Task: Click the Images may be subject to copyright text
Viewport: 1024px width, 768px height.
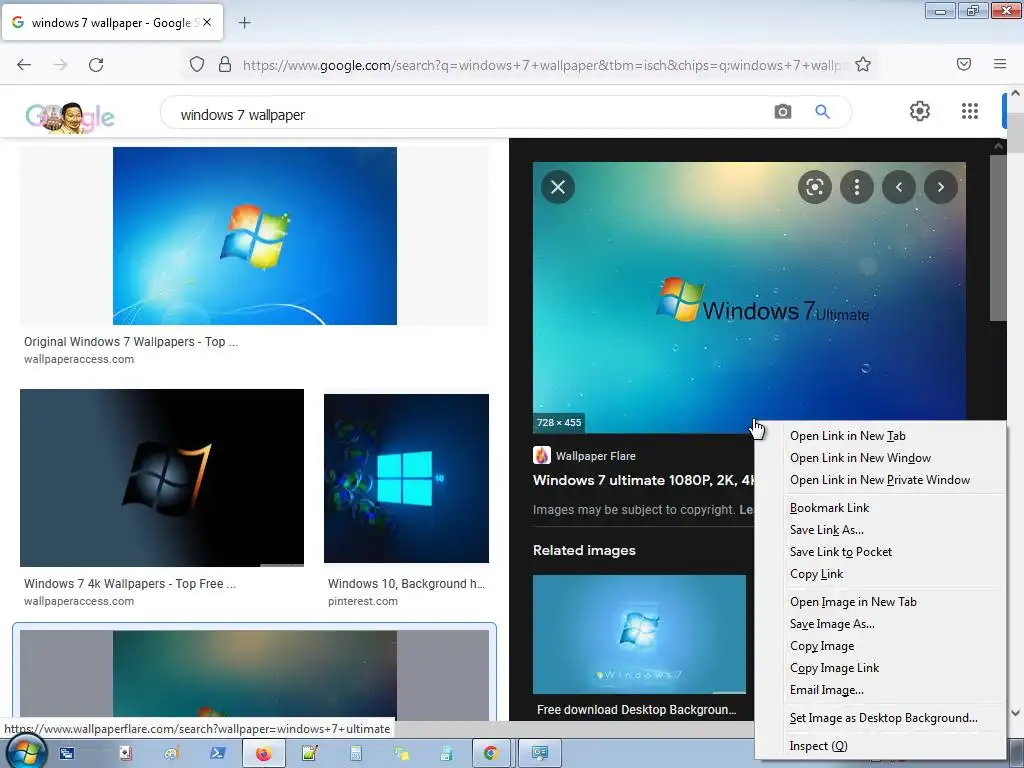Action: click(x=635, y=509)
